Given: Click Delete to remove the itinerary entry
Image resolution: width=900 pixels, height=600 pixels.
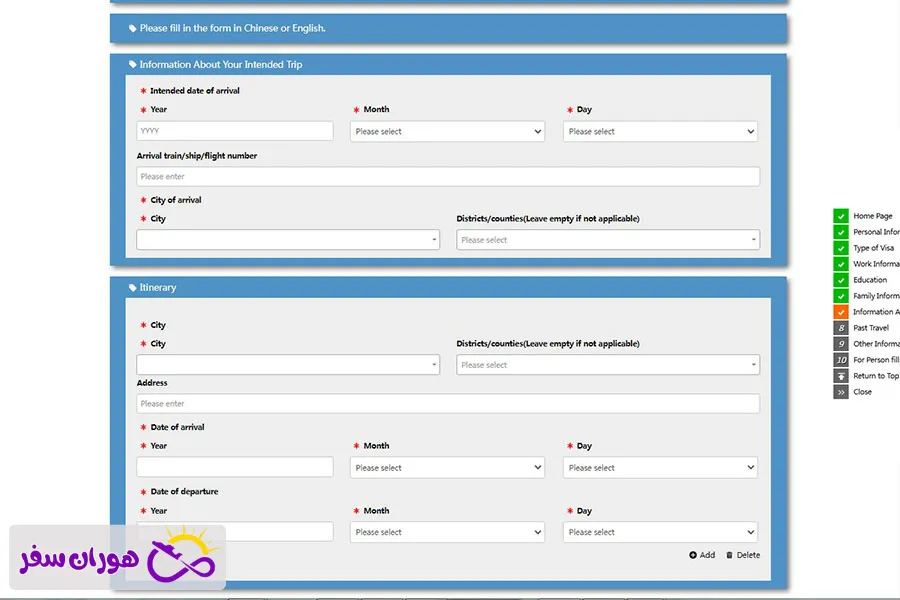Looking at the screenshot, I should point(743,555).
